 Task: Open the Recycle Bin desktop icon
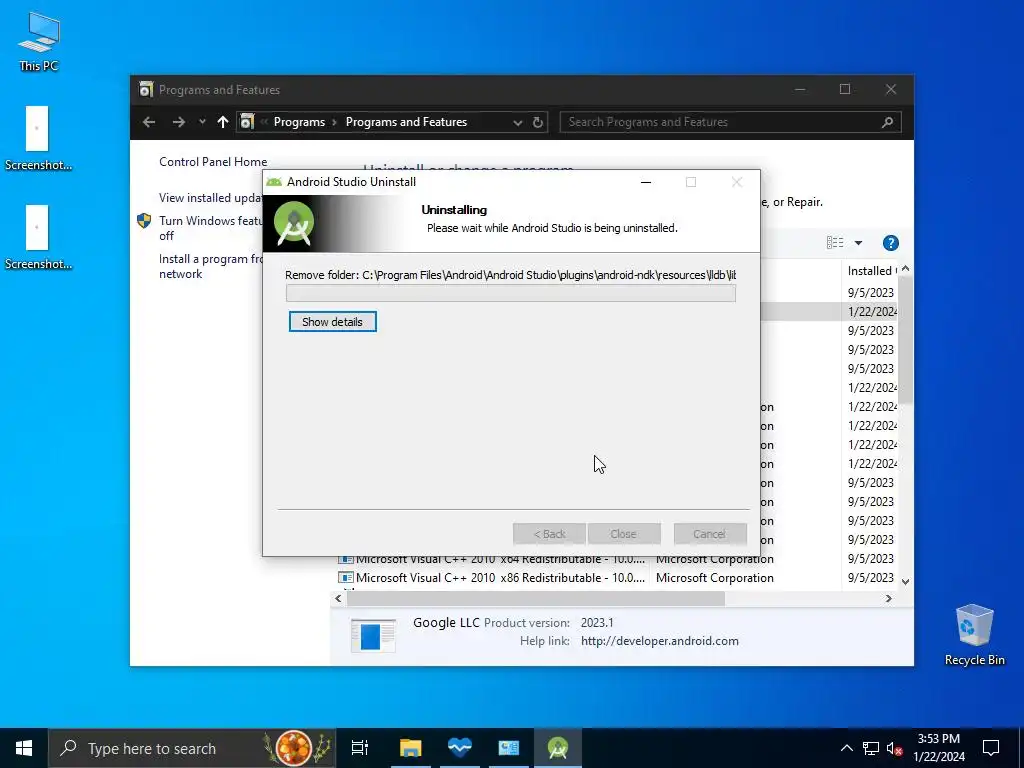point(974,634)
